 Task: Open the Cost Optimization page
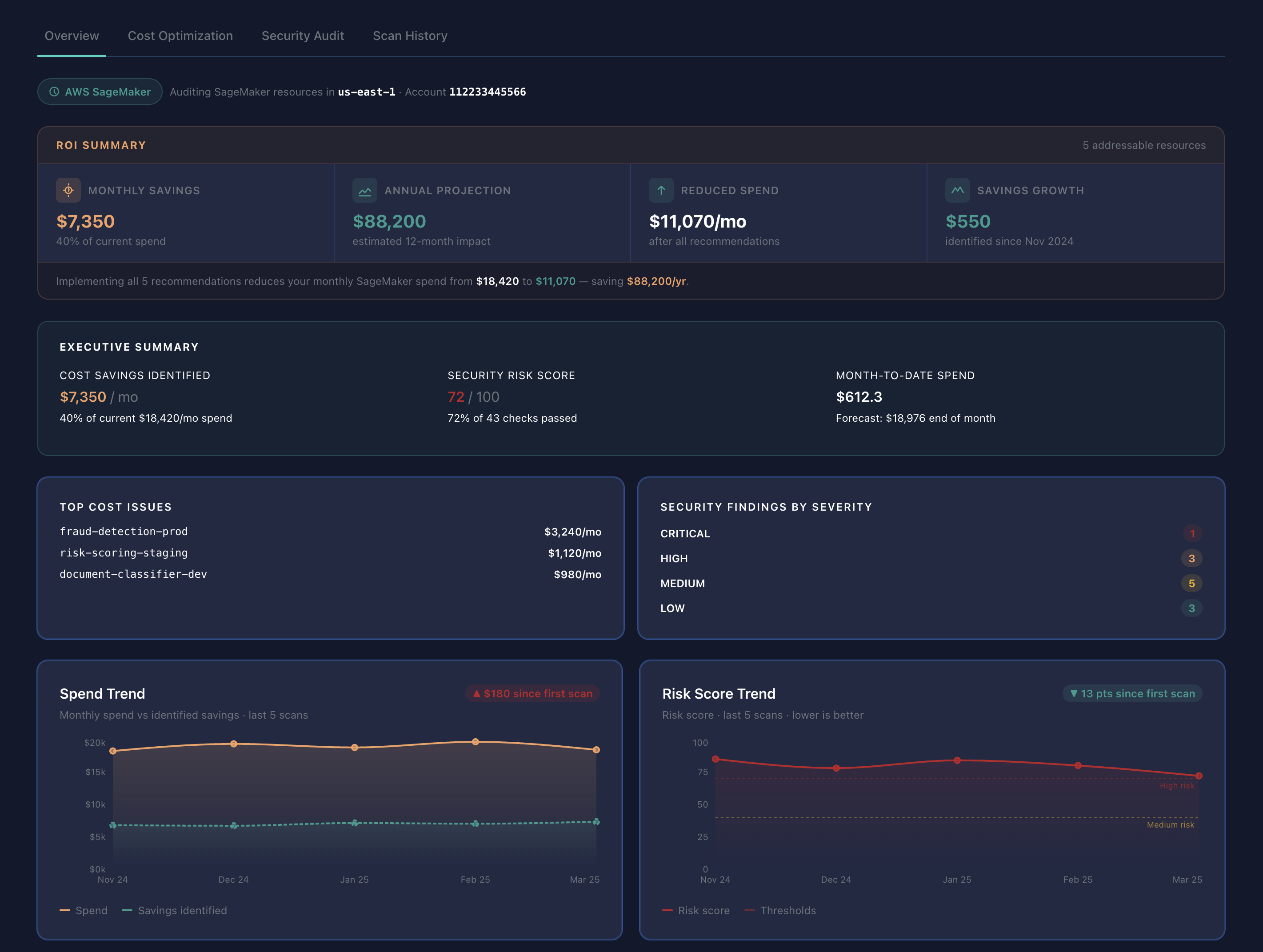[x=180, y=36]
